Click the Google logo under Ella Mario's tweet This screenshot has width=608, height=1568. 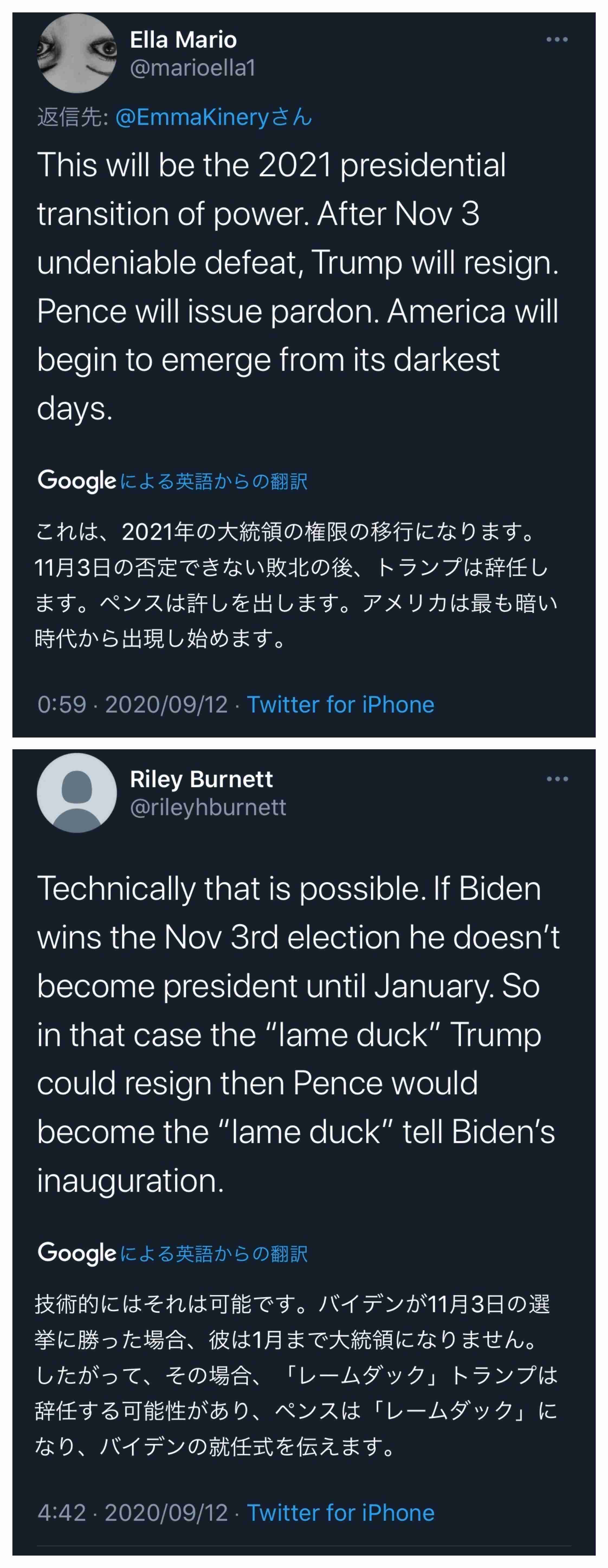[x=77, y=481]
